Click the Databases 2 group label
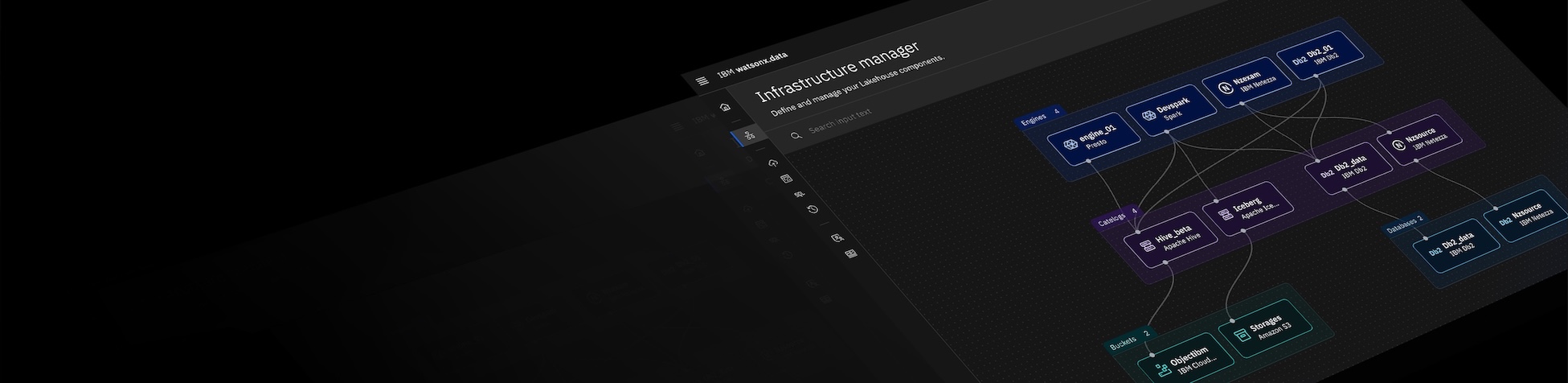This screenshot has height=383, width=1568. (1406, 224)
